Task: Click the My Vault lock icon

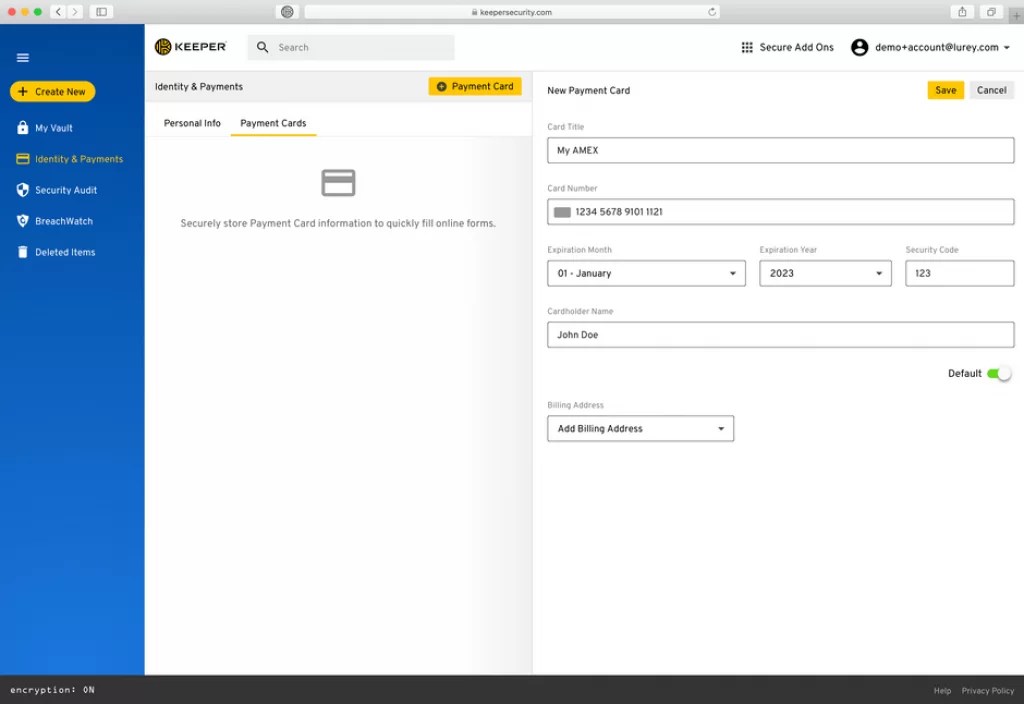Action: (x=23, y=127)
